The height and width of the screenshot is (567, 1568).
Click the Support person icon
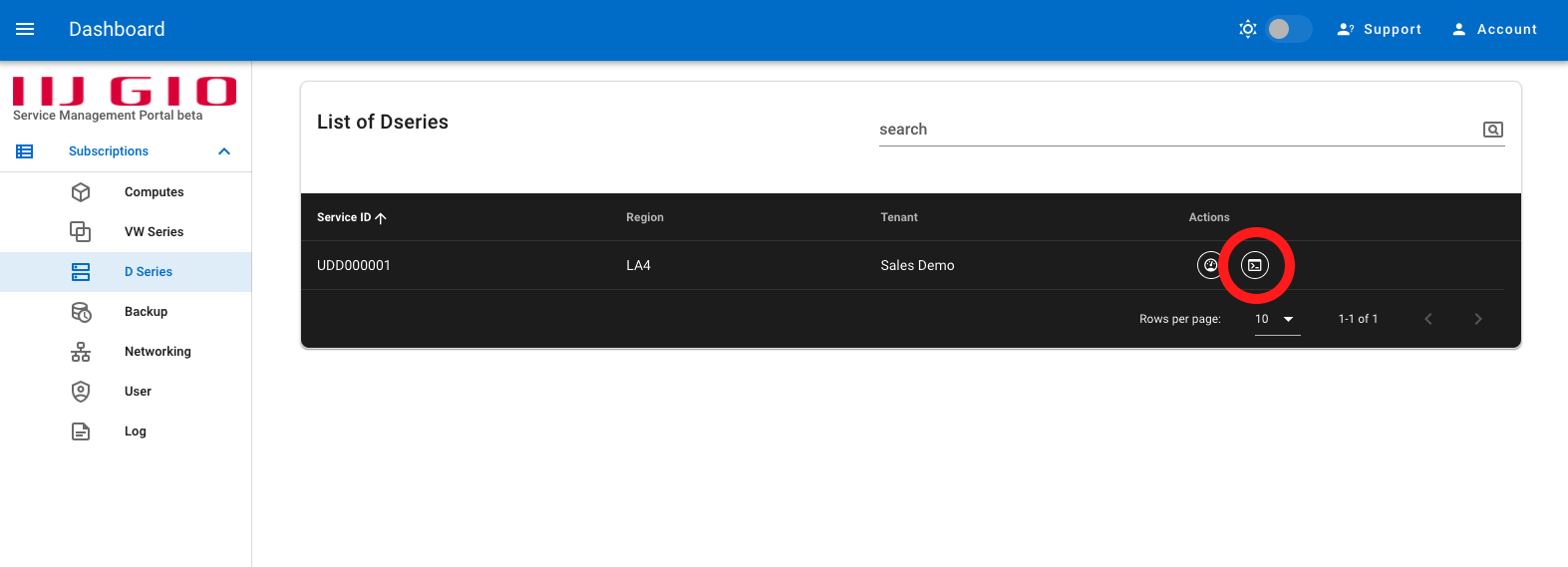click(x=1346, y=30)
